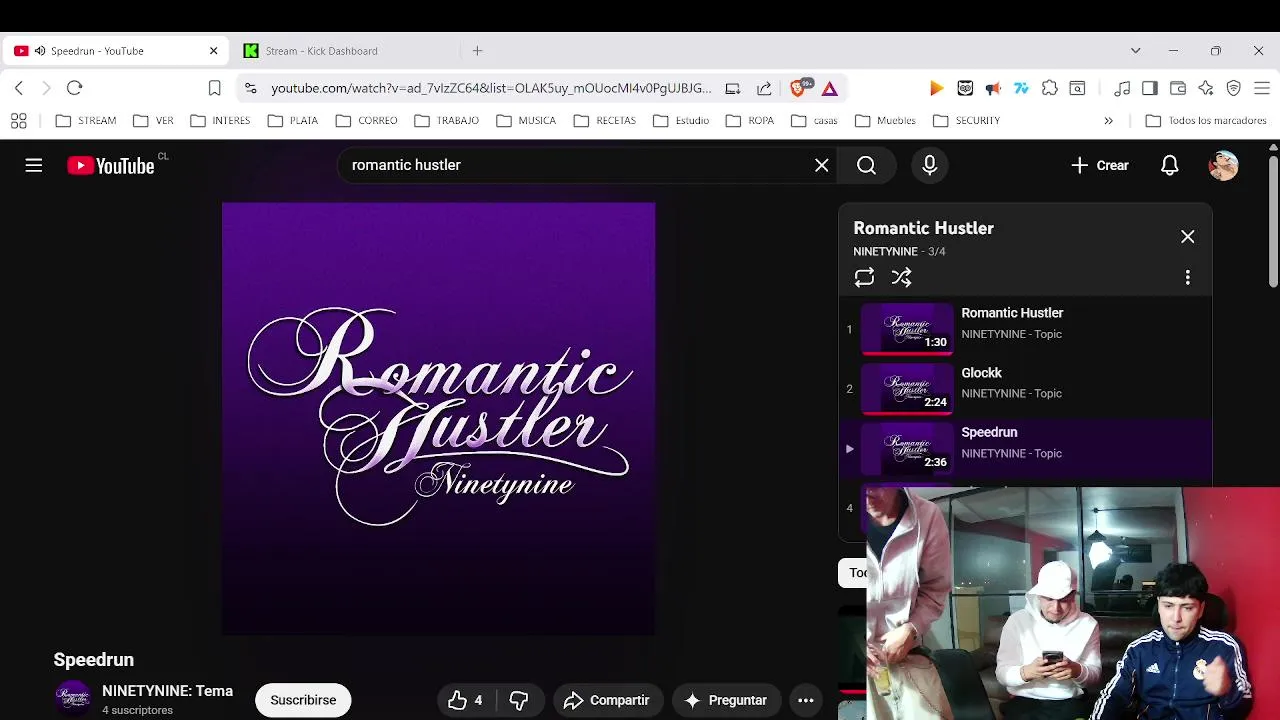Click the 7TV extension icon
This screenshot has height=720, width=1280.
(x=1021, y=88)
